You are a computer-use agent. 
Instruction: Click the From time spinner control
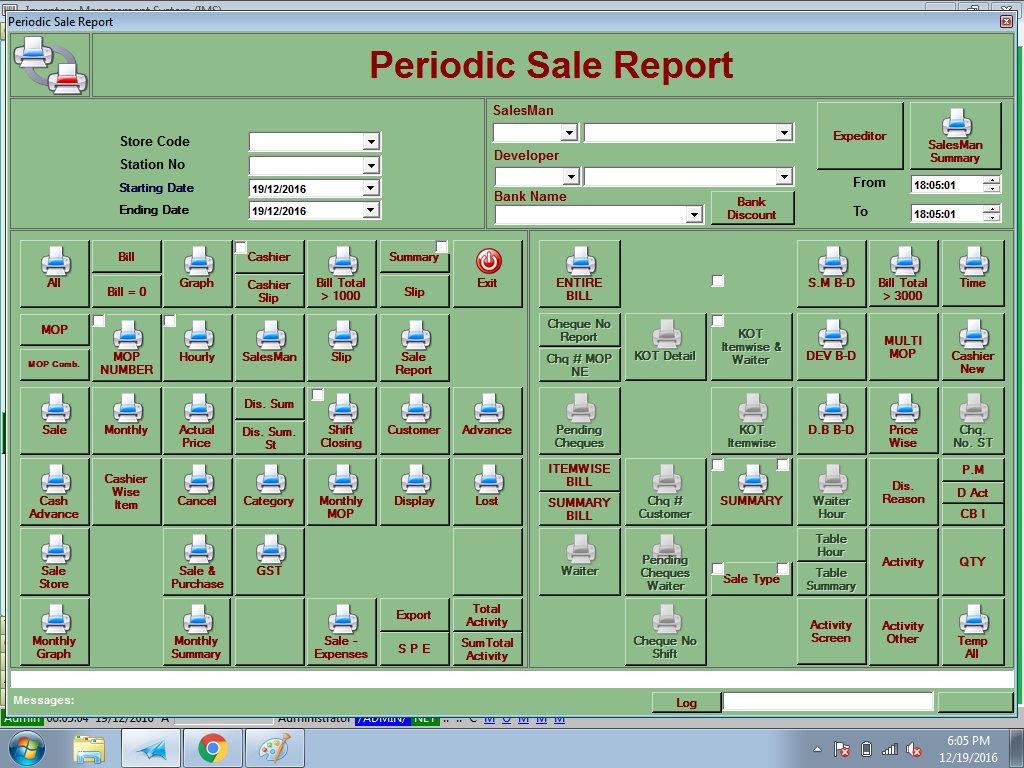pyautogui.click(x=992, y=184)
